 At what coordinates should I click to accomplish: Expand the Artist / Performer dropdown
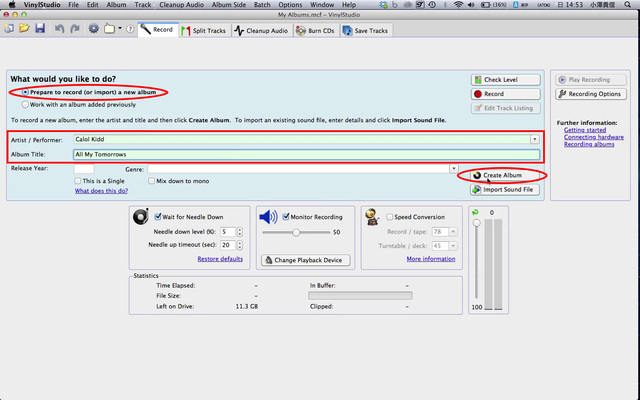pyautogui.click(x=535, y=140)
